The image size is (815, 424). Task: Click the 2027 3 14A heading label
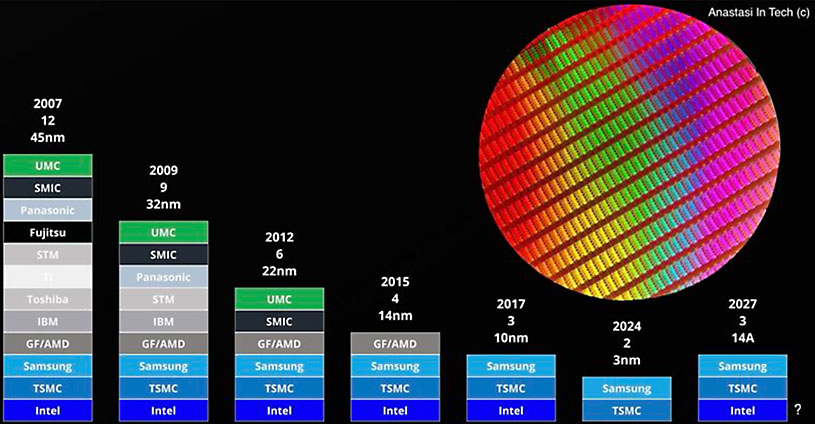[x=742, y=320]
